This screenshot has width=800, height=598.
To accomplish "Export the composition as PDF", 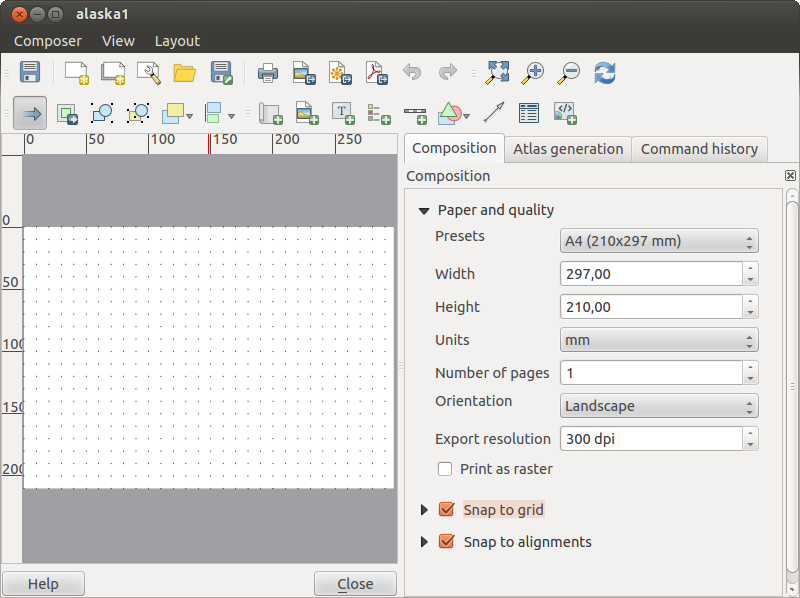I will [375, 72].
